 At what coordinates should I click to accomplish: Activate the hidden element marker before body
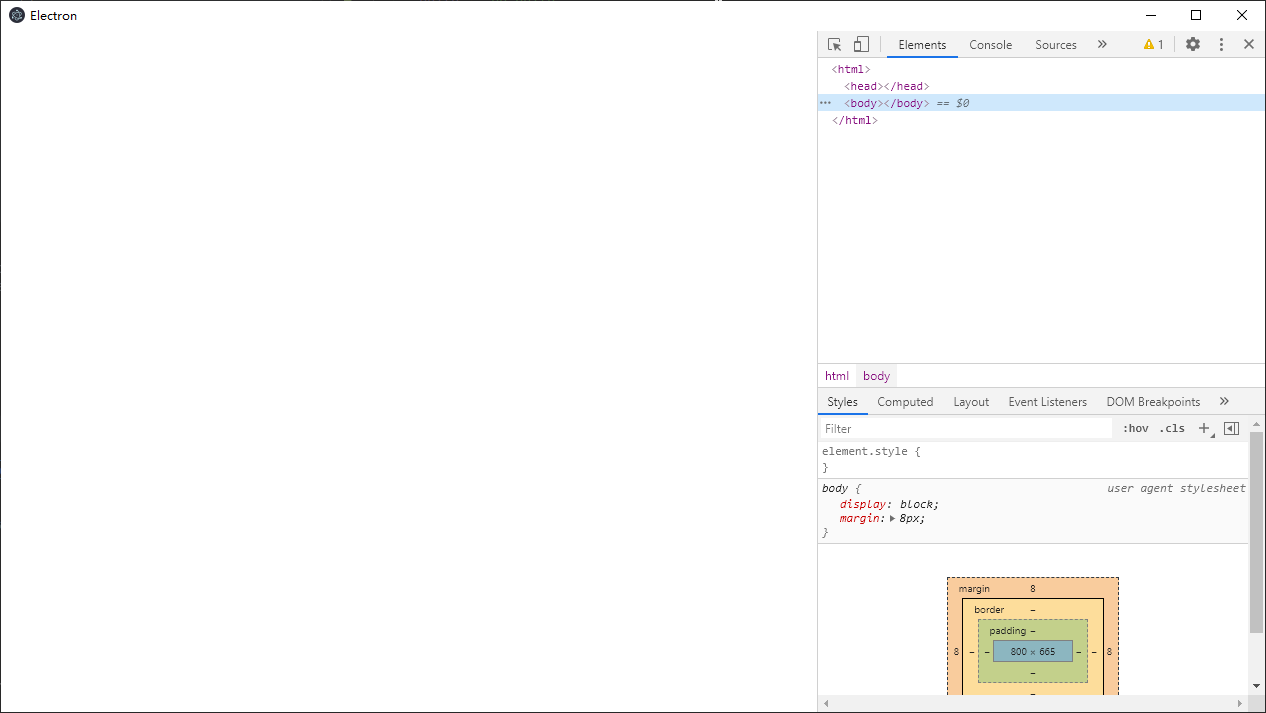pos(824,103)
